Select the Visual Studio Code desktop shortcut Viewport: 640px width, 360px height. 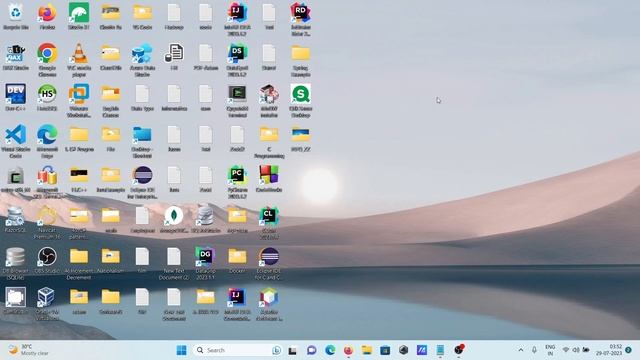(x=16, y=142)
